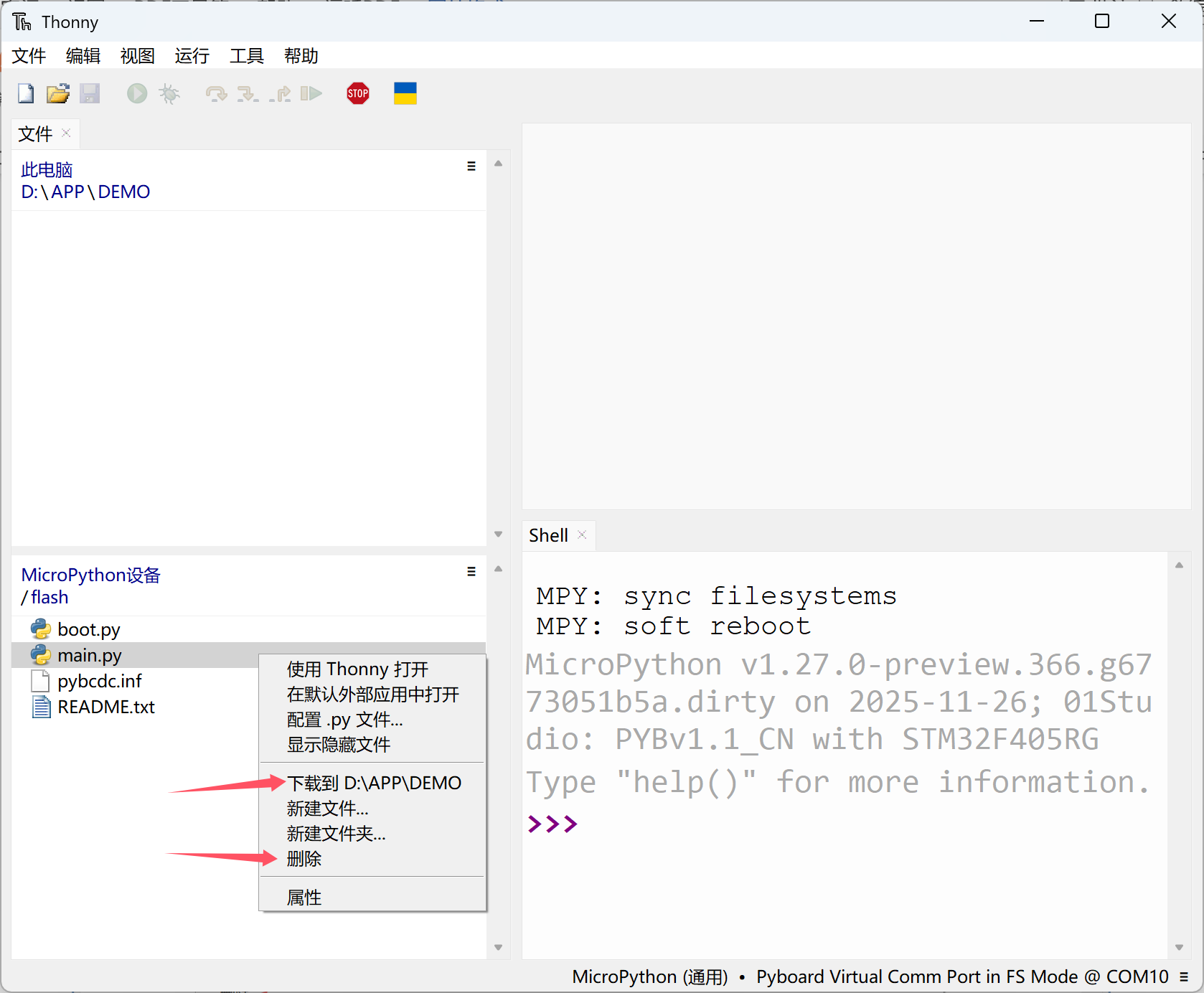Click 下载到 D:\APP\DEMO in the menu
The width and height of the screenshot is (1204, 993).
pos(375,783)
